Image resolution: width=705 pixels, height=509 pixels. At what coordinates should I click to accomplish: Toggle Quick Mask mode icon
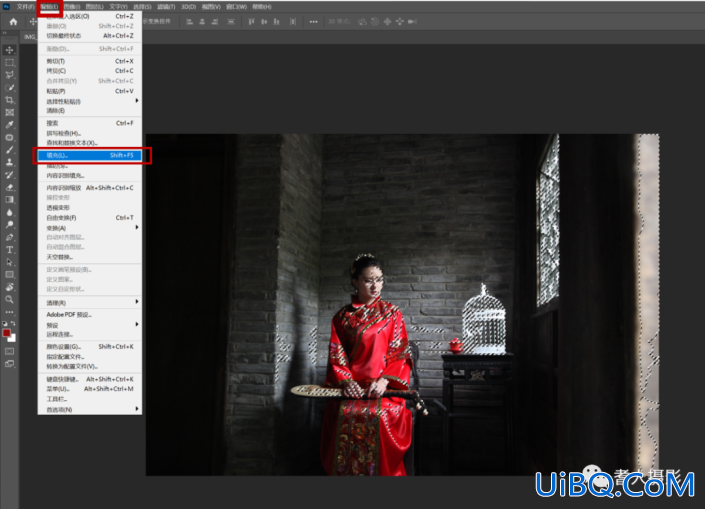pyautogui.click(x=9, y=351)
